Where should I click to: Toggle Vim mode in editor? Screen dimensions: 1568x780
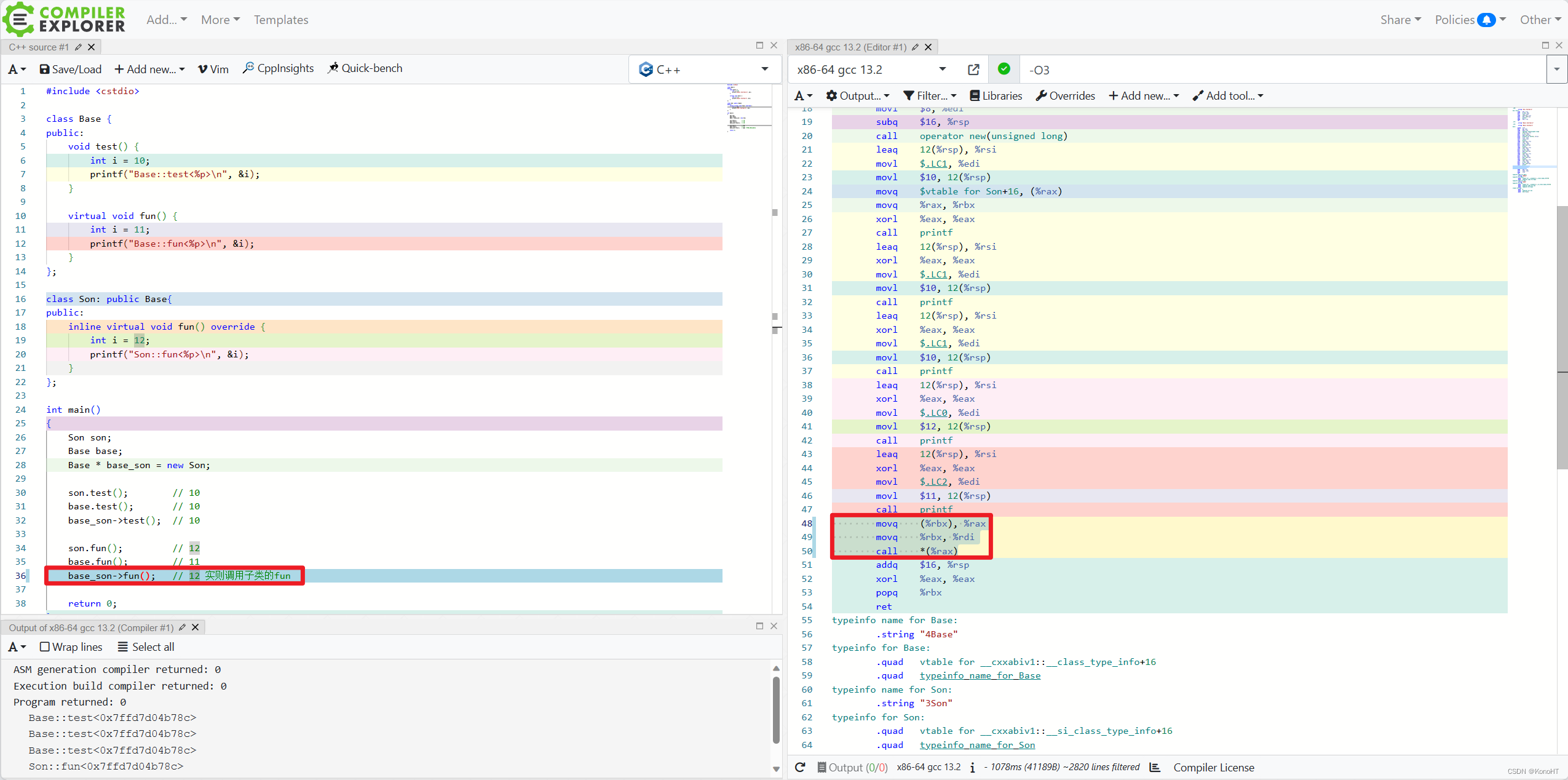pyautogui.click(x=213, y=70)
